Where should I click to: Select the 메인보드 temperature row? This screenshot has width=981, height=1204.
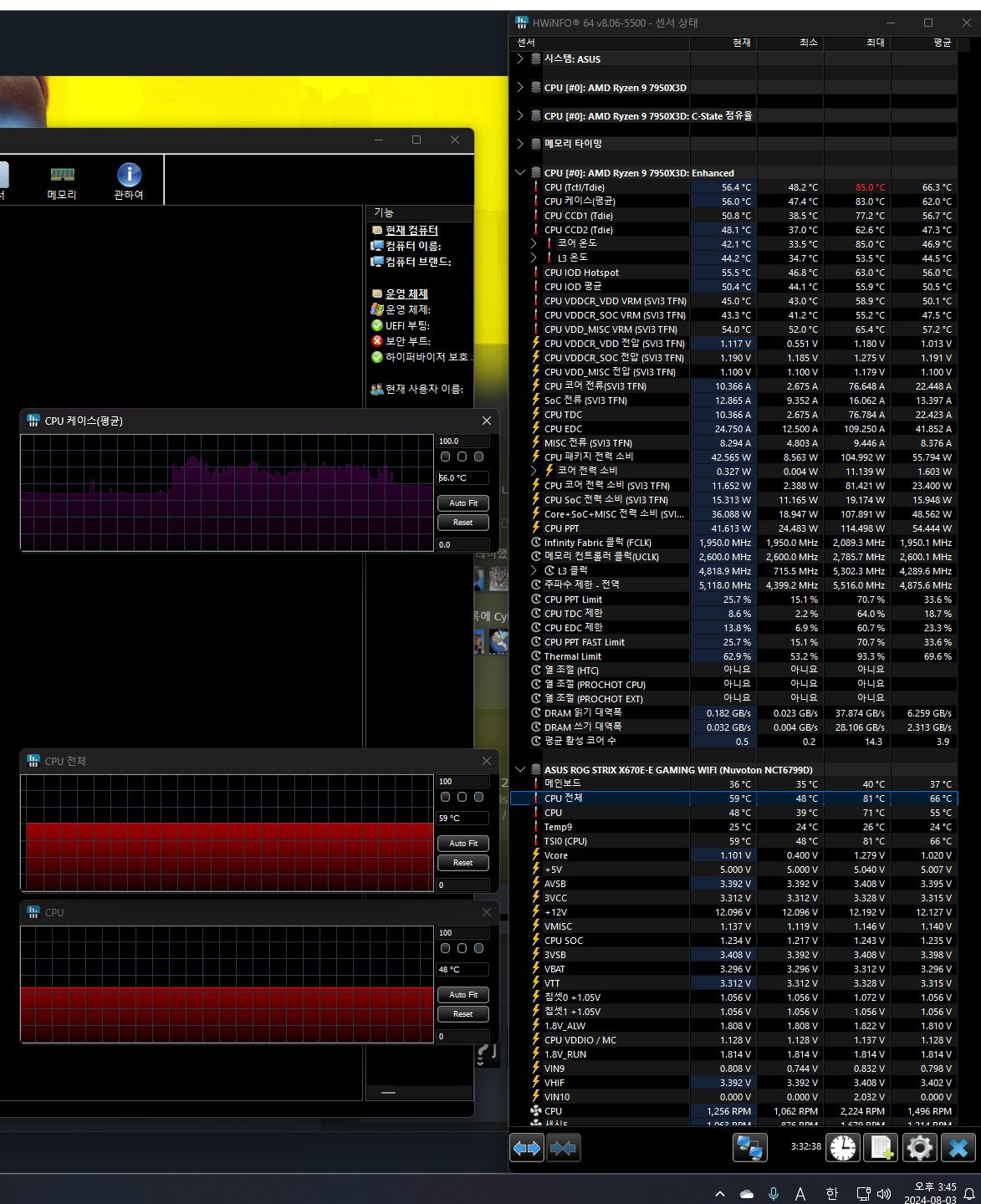pos(733,784)
